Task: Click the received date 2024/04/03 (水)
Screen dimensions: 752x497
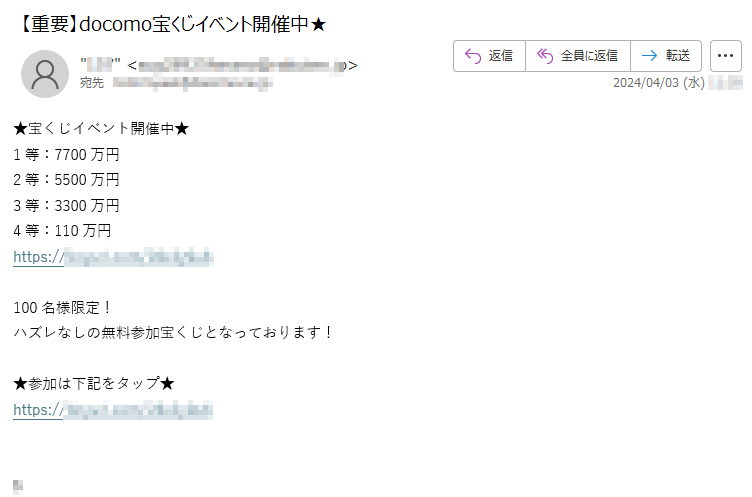Action: tap(658, 83)
